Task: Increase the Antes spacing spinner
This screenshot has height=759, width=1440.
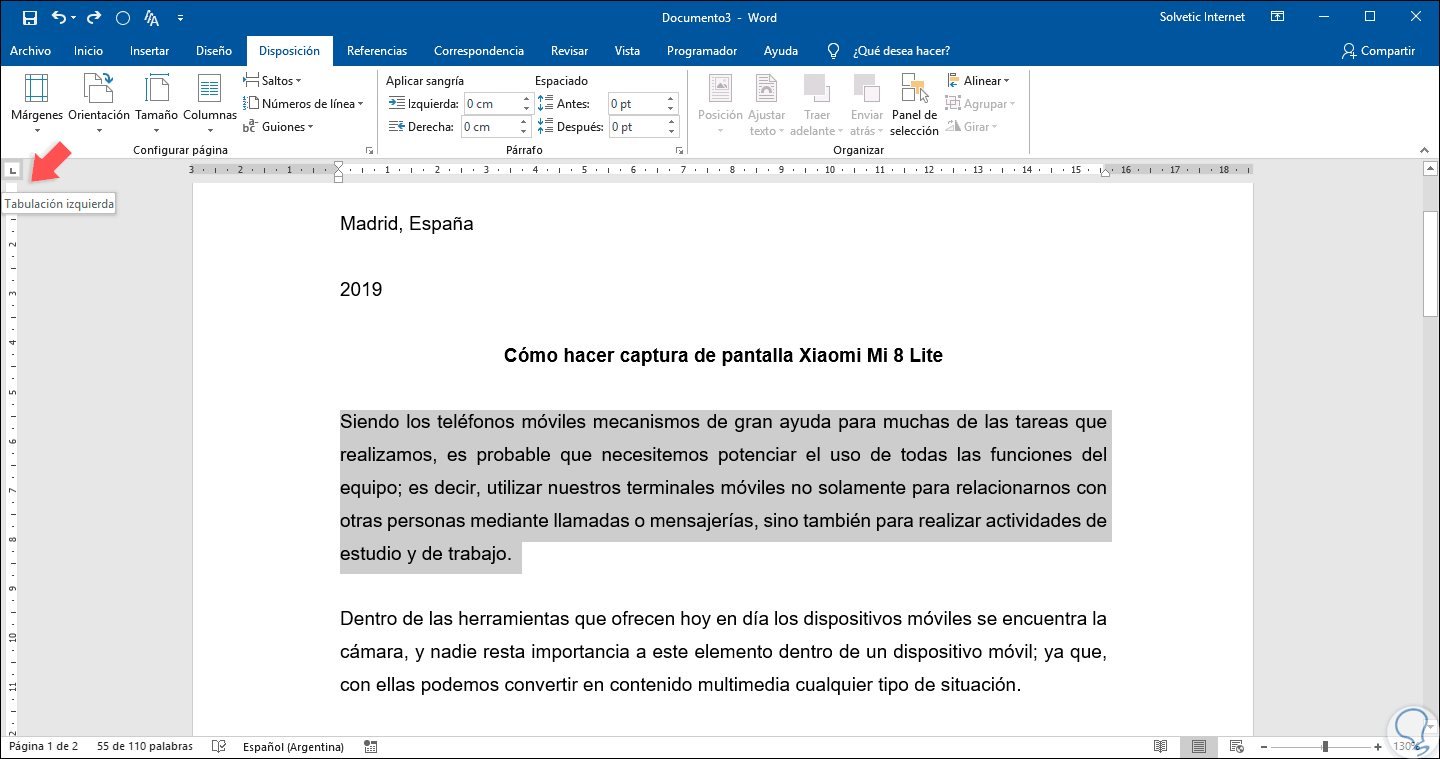Action: pyautogui.click(x=672, y=99)
